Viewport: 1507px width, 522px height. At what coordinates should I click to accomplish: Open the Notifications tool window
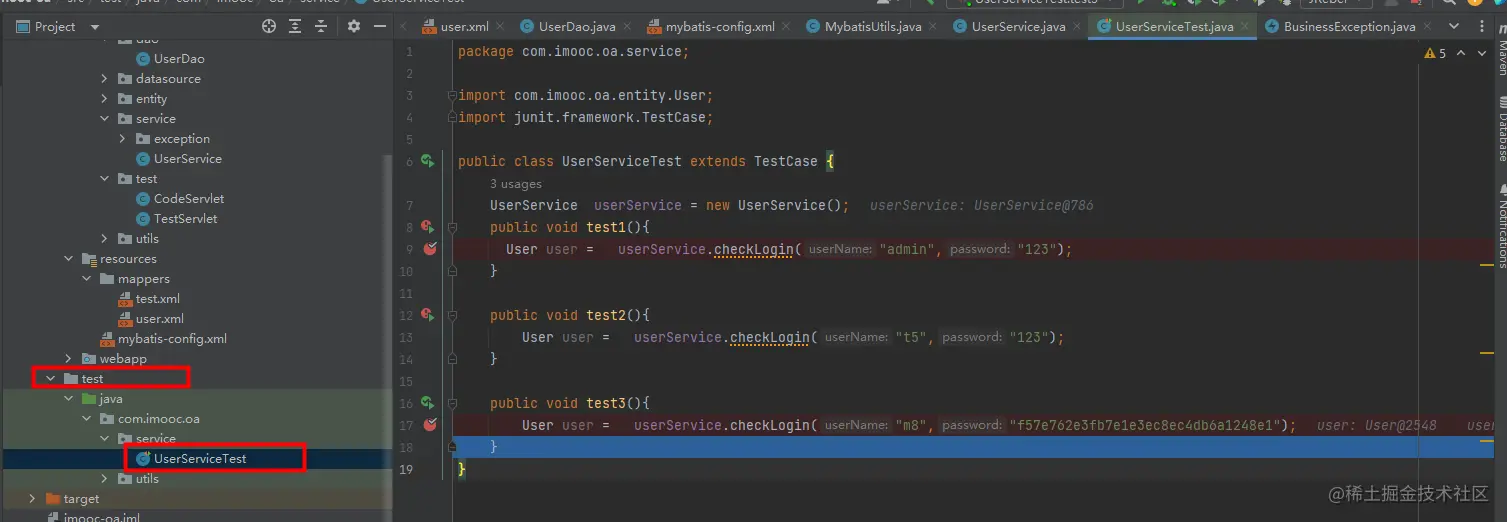click(x=1501, y=225)
